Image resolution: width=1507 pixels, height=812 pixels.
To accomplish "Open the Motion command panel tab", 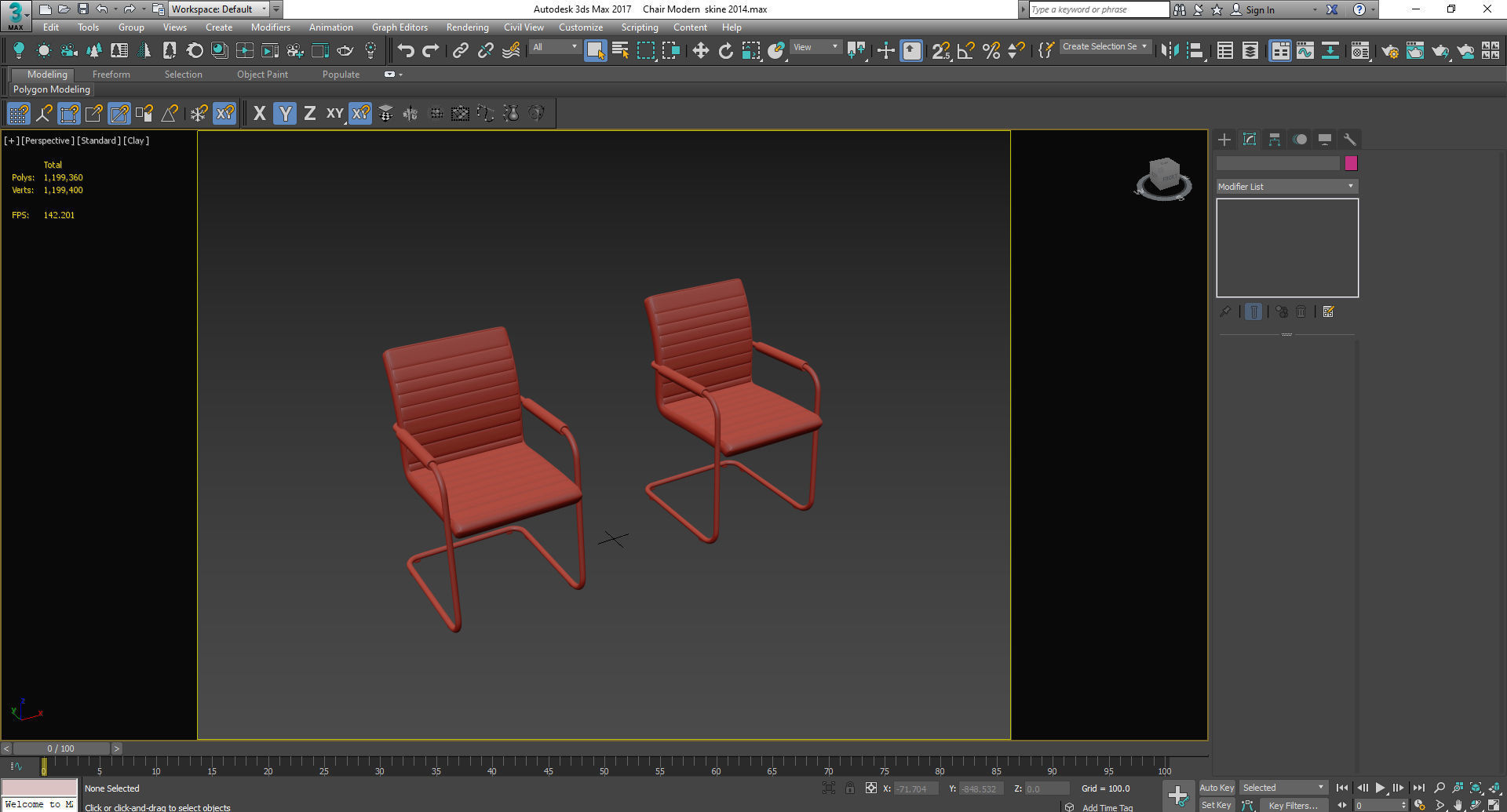I will pyautogui.click(x=1300, y=140).
